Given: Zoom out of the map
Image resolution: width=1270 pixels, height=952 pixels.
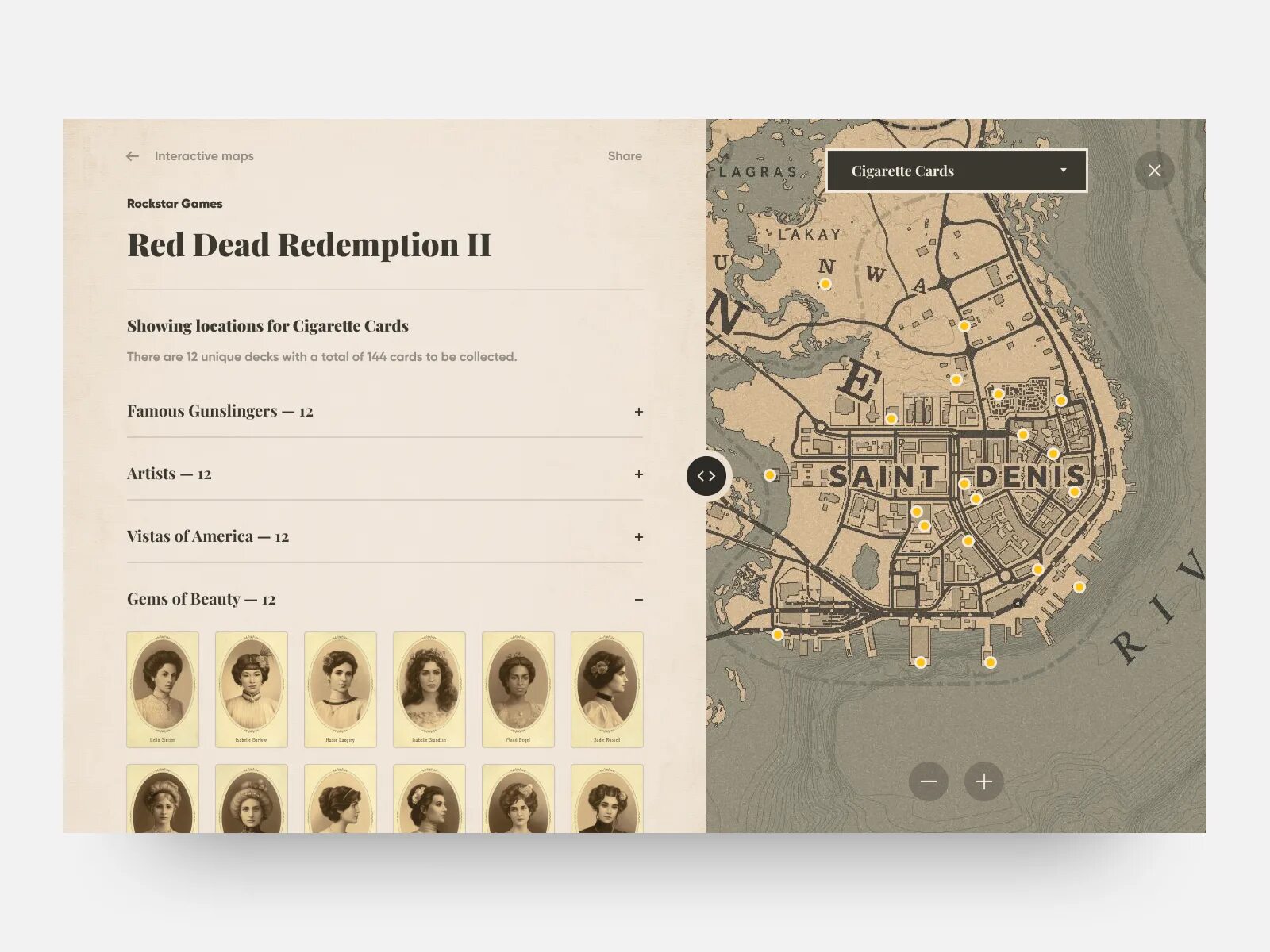Looking at the screenshot, I should click(x=929, y=781).
